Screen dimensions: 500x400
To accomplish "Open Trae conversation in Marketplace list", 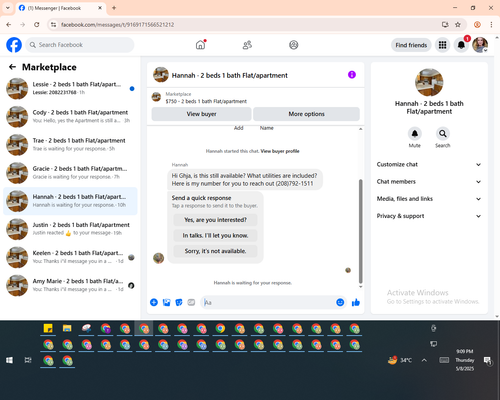I will [x=70, y=145].
